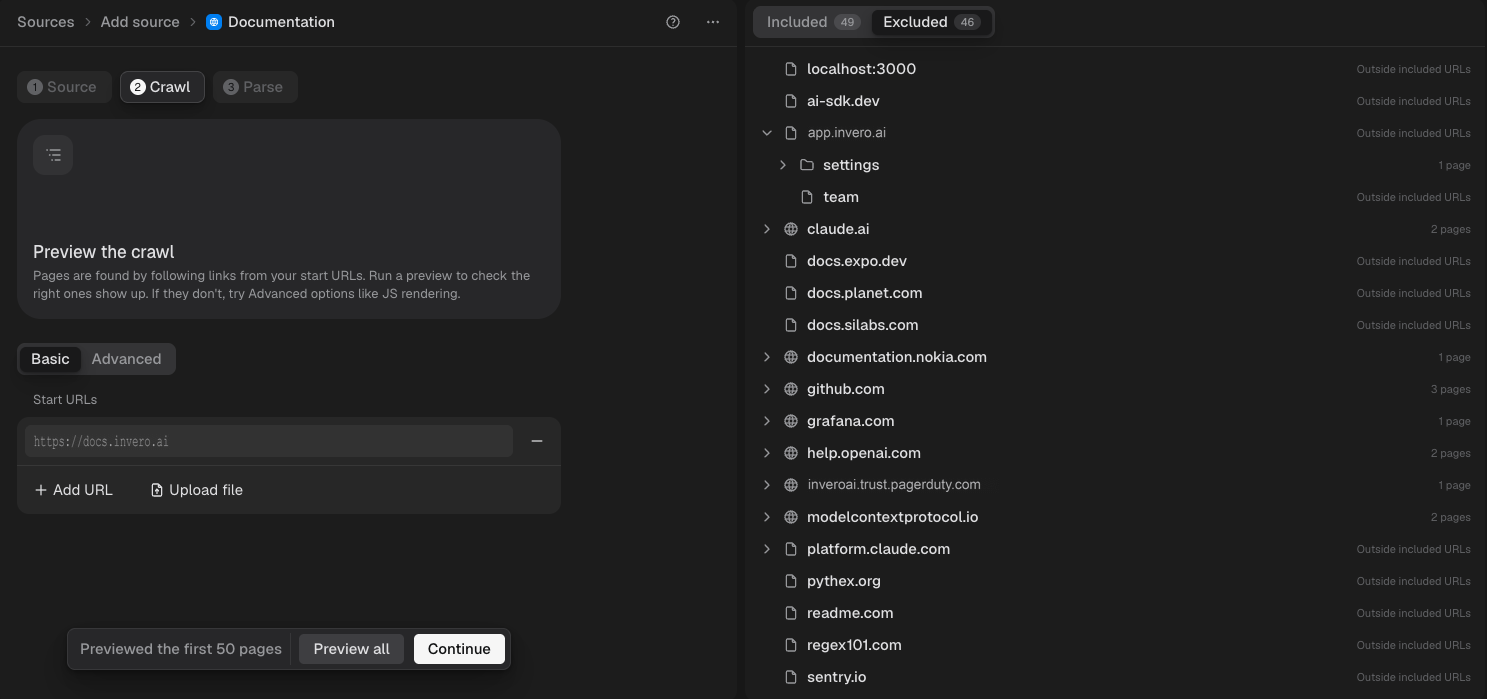Click the globe icon beside inveroai.trust.pagerduty.com
Viewport: 1487px width, 699px height.
click(x=790, y=485)
